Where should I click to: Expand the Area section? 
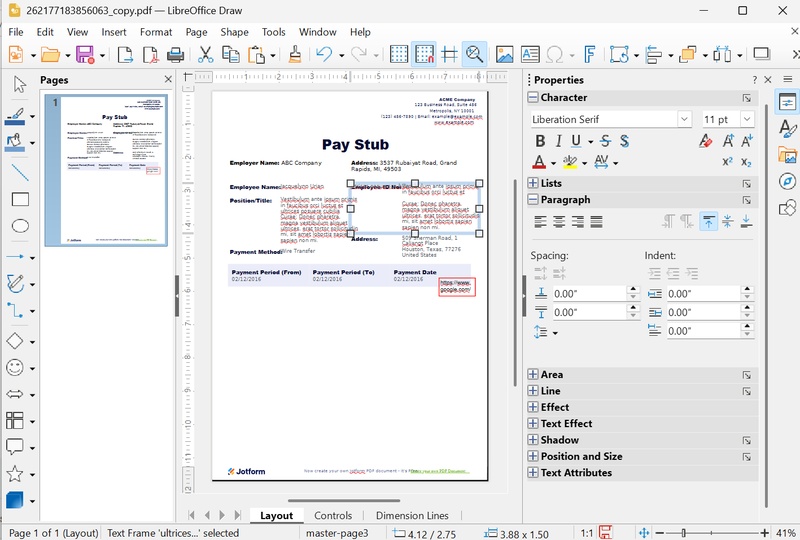click(533, 375)
